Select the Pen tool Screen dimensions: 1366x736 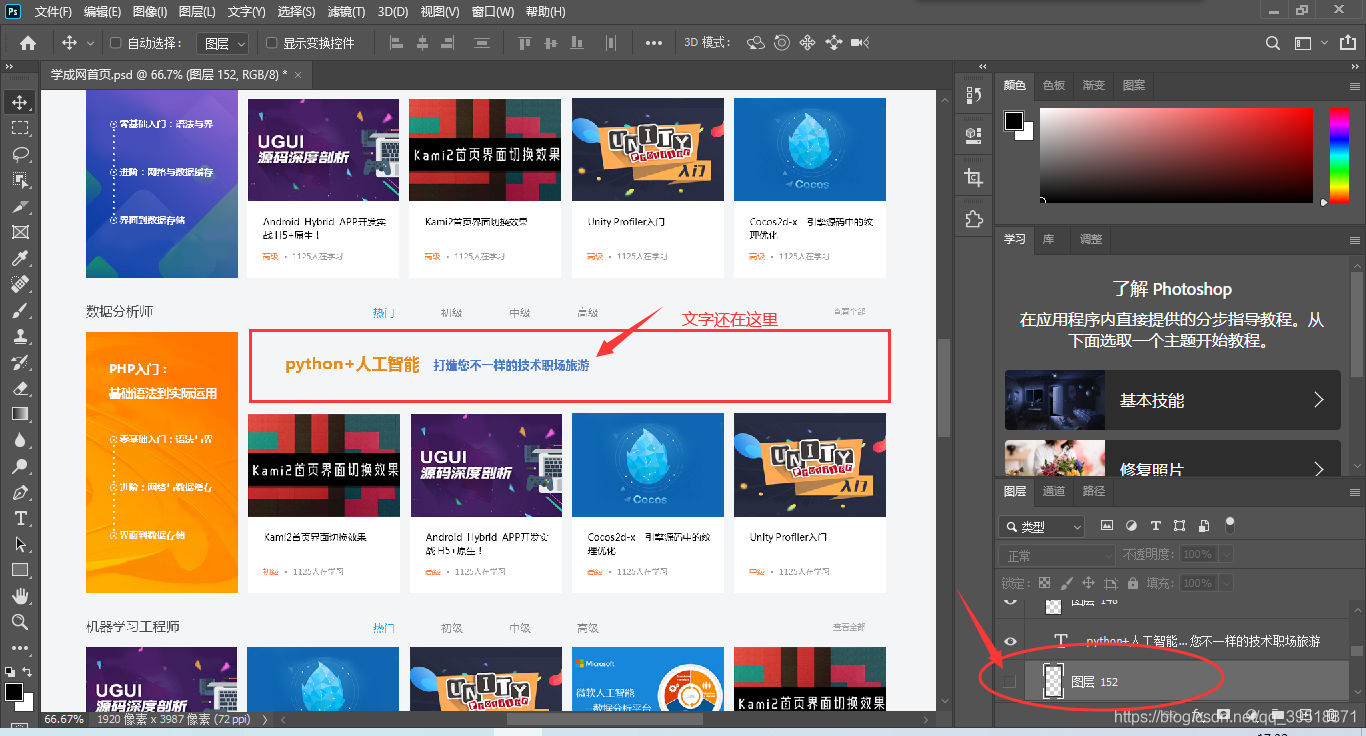(x=19, y=492)
